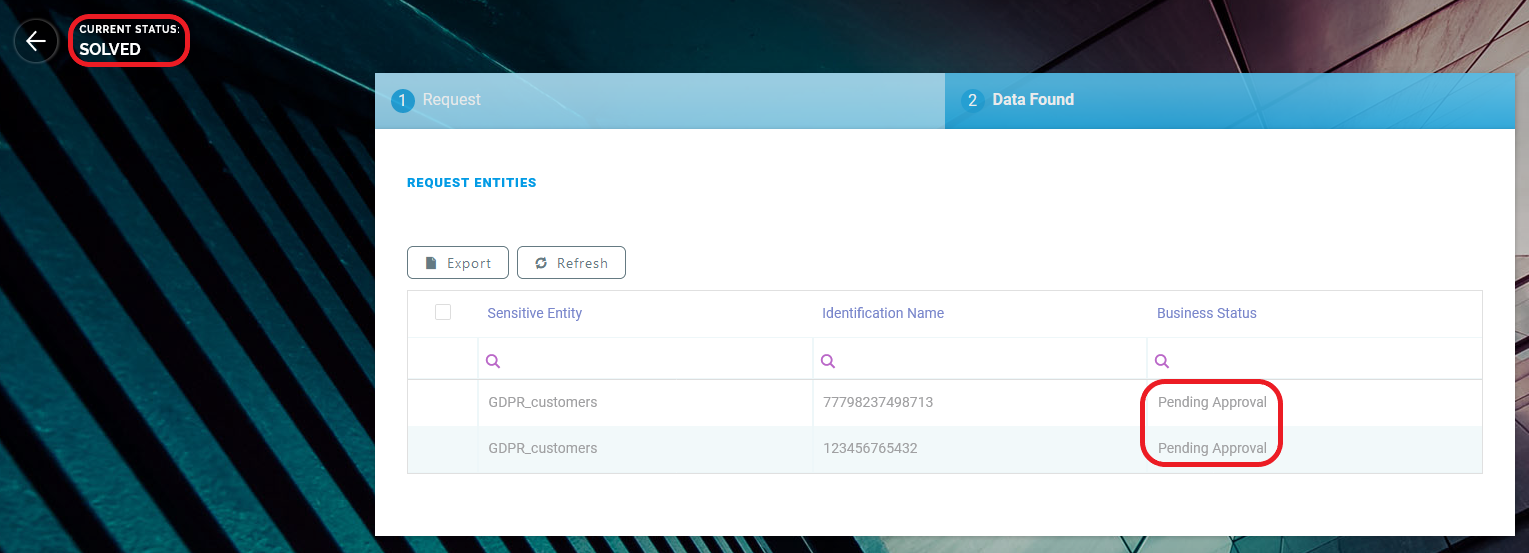Sort by Business Status column header
The height and width of the screenshot is (553, 1529).
1207,313
